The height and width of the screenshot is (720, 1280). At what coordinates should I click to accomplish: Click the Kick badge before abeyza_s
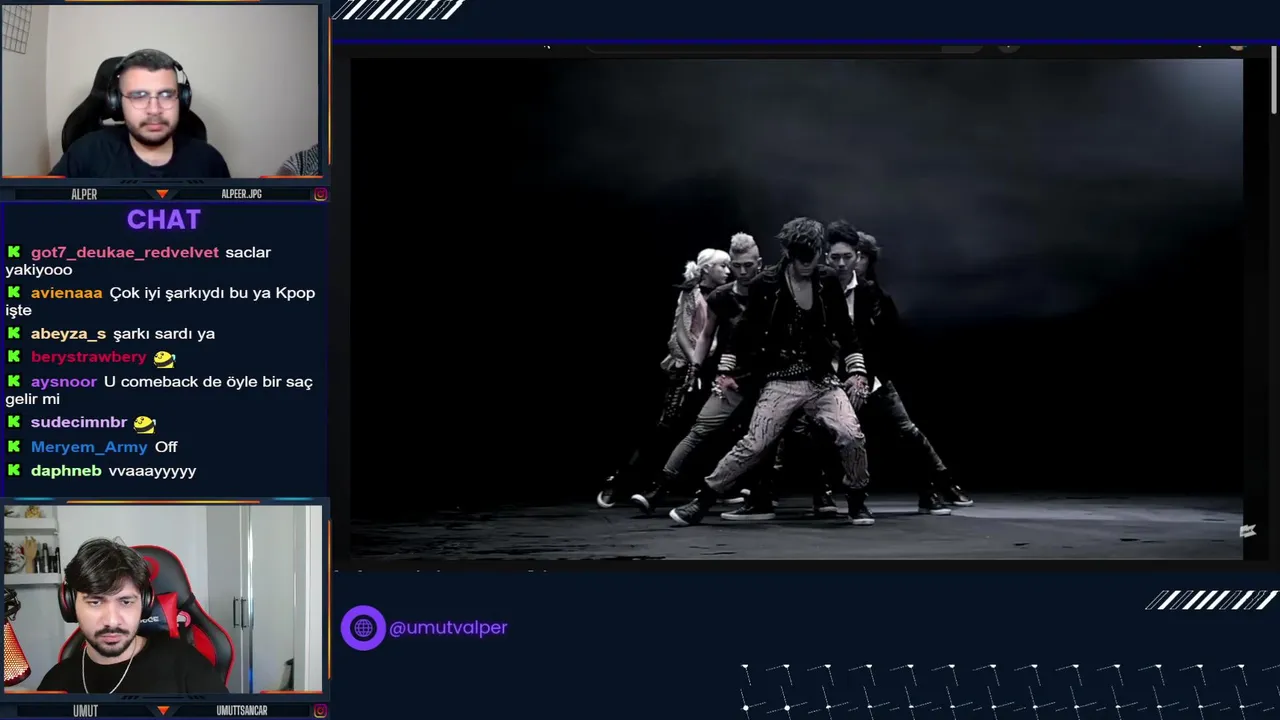click(x=14, y=333)
